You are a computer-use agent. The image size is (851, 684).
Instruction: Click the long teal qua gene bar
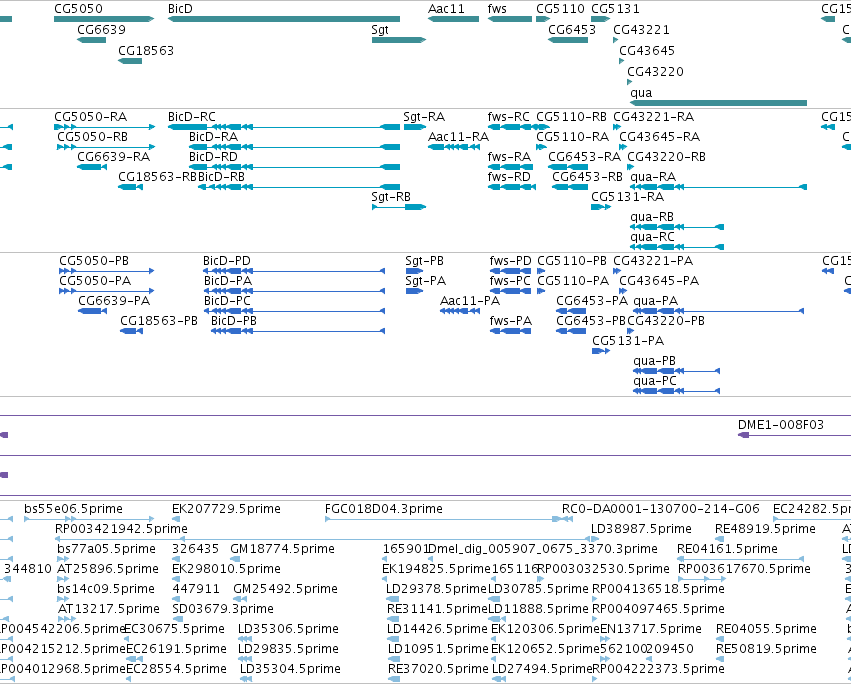718,103
